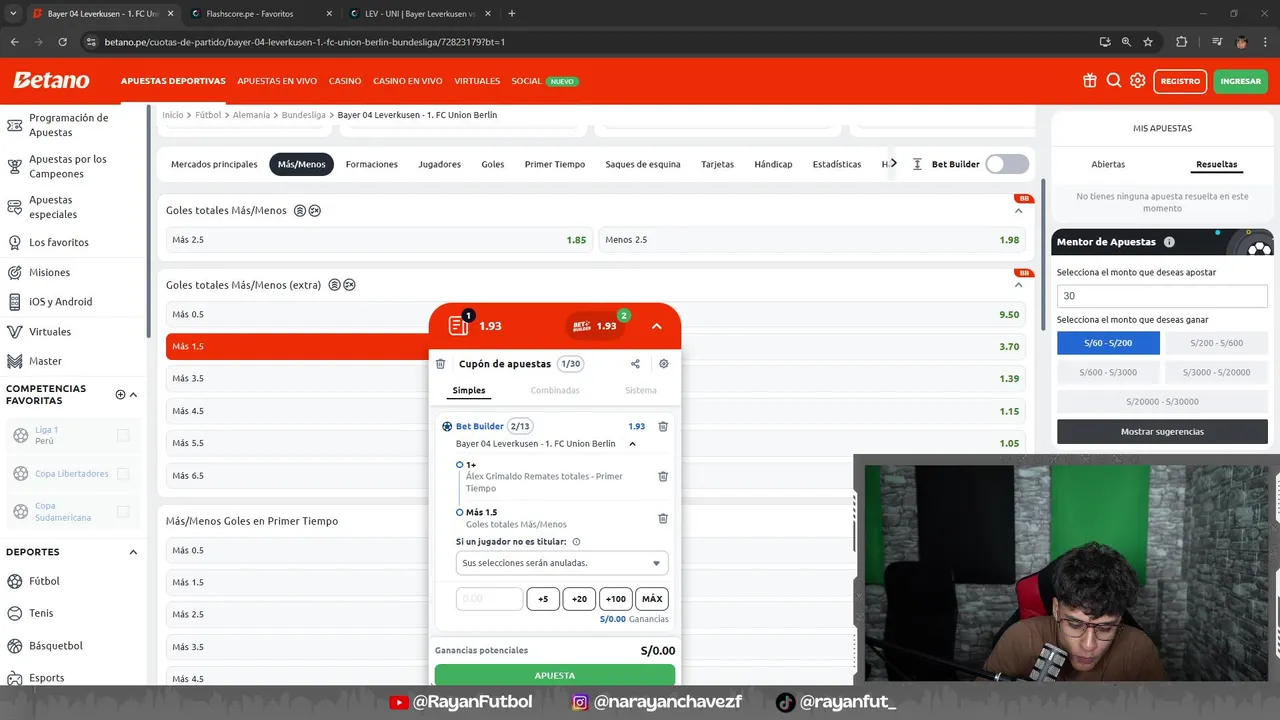This screenshot has height=720, width=1280.
Task: Open the Programación de Apuestas sidebar icon
Action: tap(15, 125)
